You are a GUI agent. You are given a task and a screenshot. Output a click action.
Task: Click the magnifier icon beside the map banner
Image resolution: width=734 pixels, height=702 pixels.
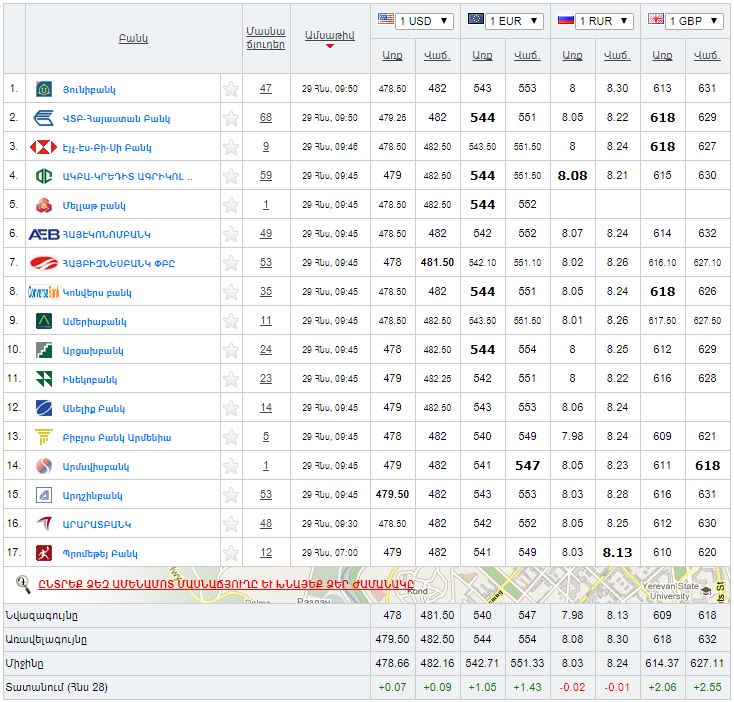(22, 584)
